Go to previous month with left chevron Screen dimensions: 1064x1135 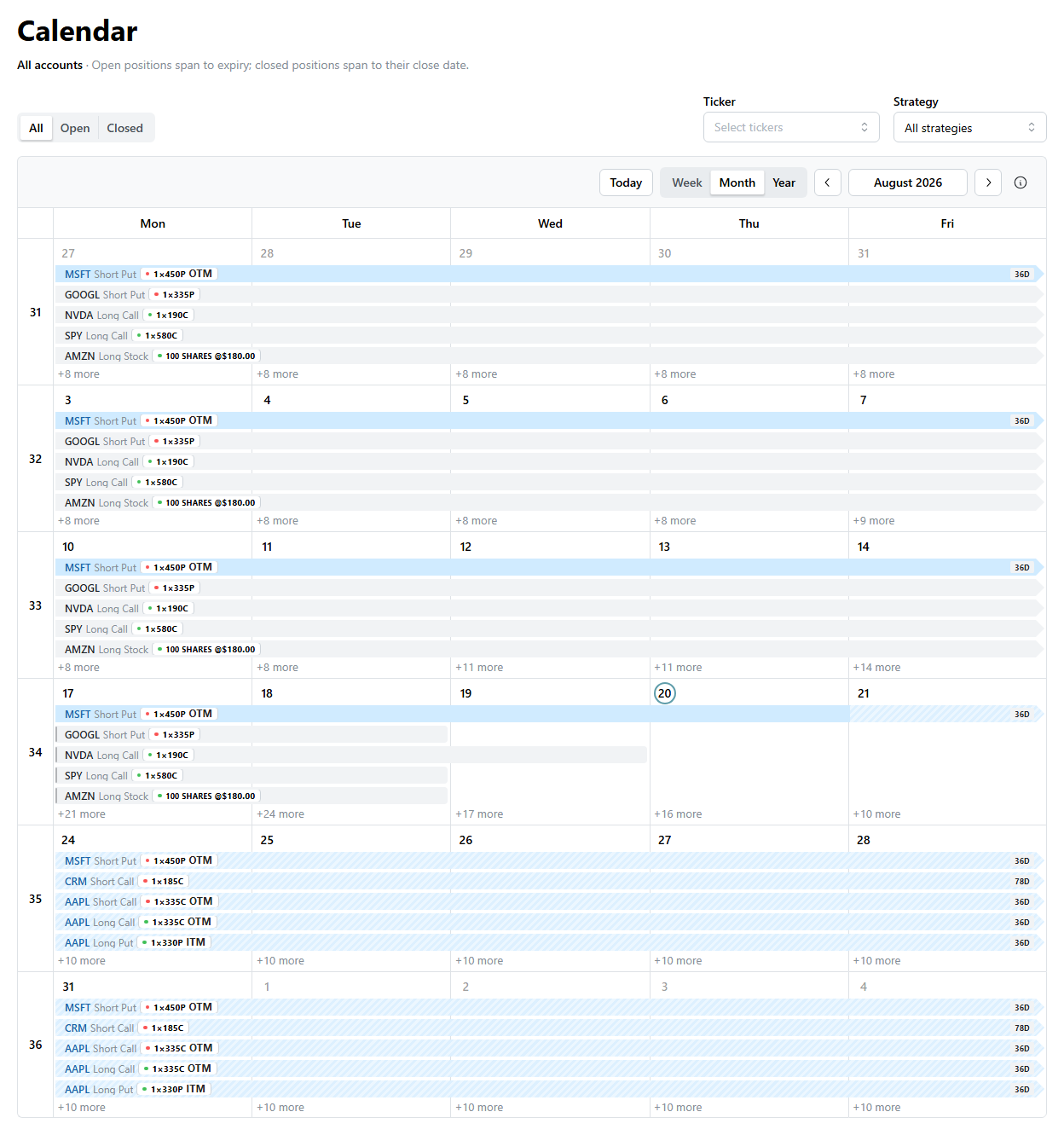[x=827, y=182]
